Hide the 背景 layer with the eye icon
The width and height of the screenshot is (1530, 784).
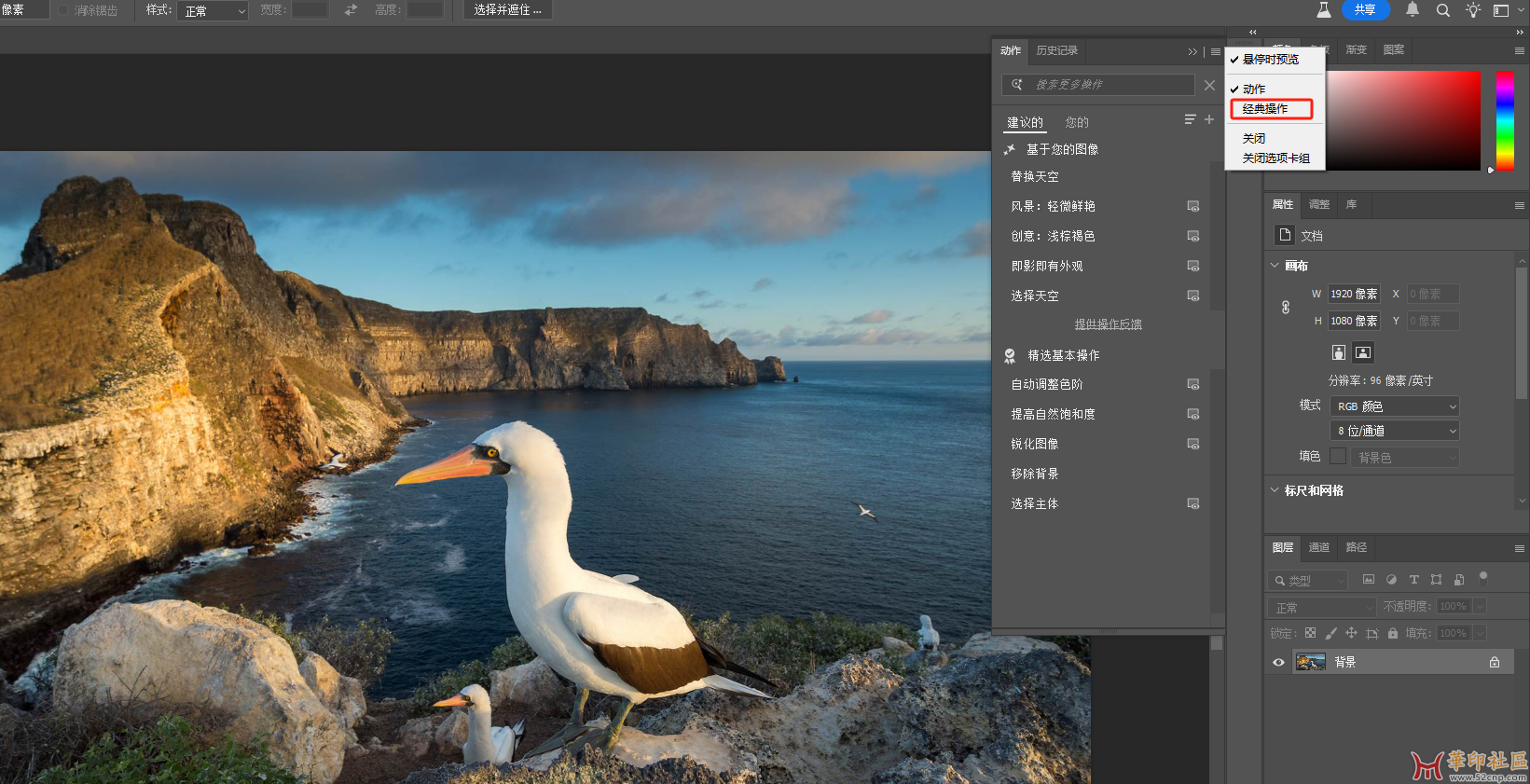[x=1278, y=663]
